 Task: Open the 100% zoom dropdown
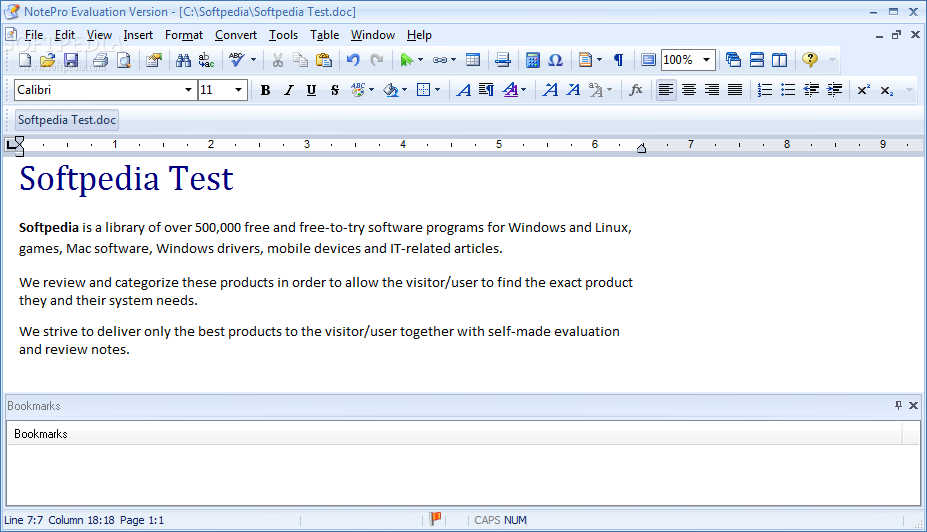pos(706,60)
